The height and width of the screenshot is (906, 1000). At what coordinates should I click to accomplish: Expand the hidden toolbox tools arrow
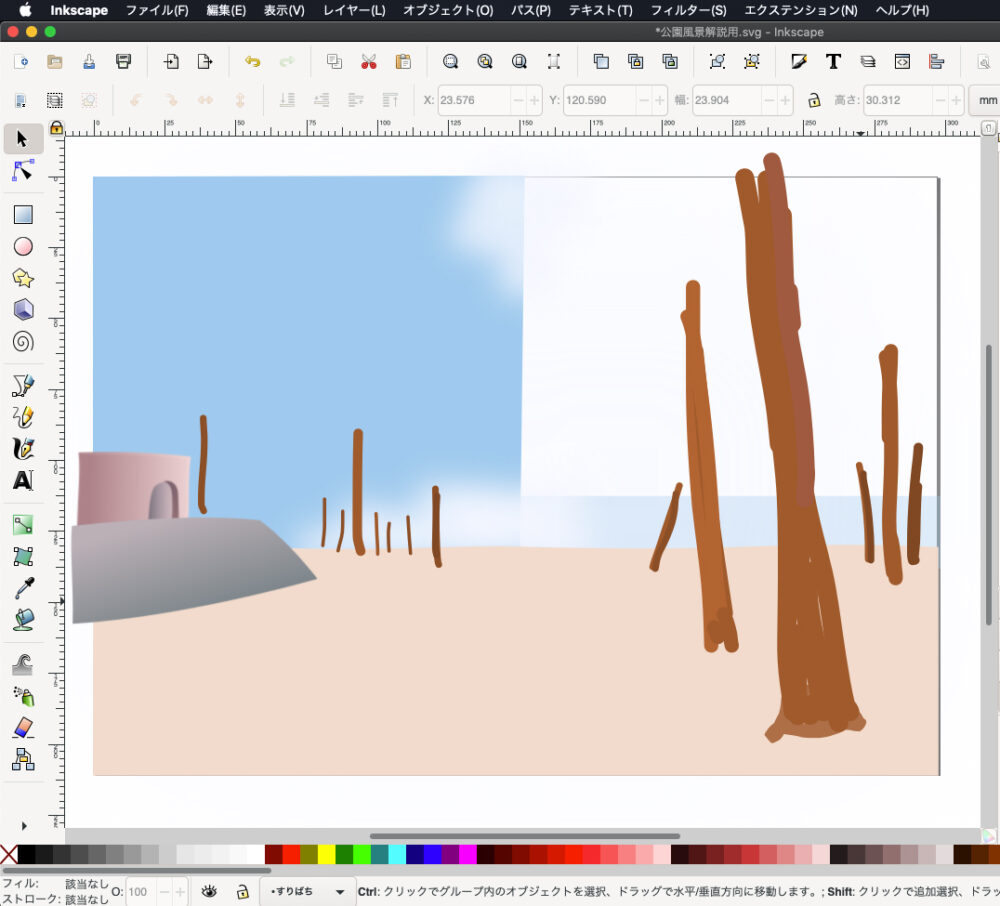pos(23,825)
